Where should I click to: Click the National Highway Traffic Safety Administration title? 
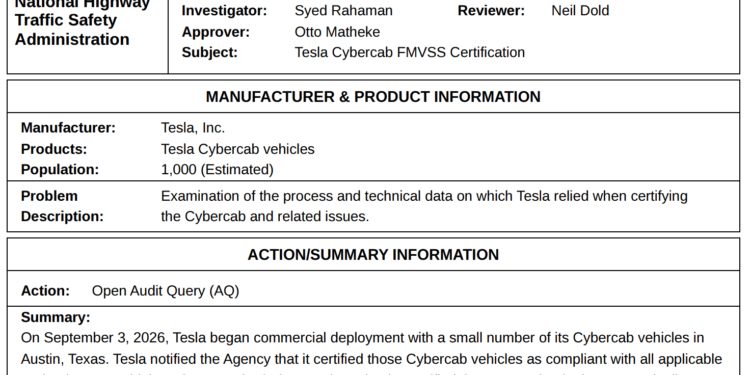point(82,21)
